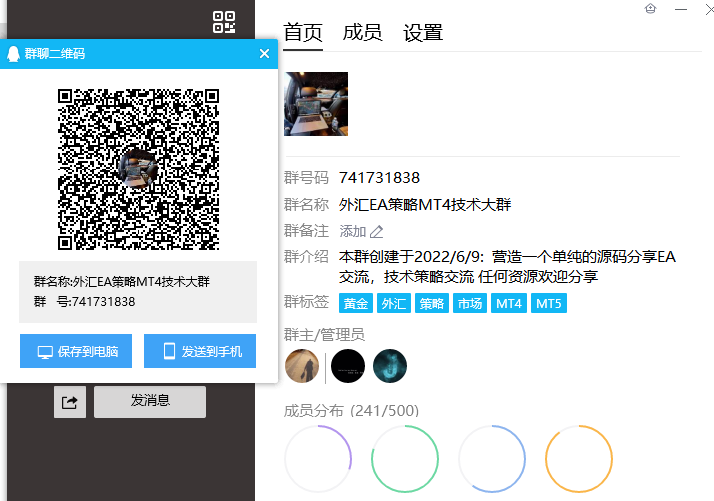The image size is (714, 501).
Task: Click the MT4 tag
Action: (x=509, y=303)
